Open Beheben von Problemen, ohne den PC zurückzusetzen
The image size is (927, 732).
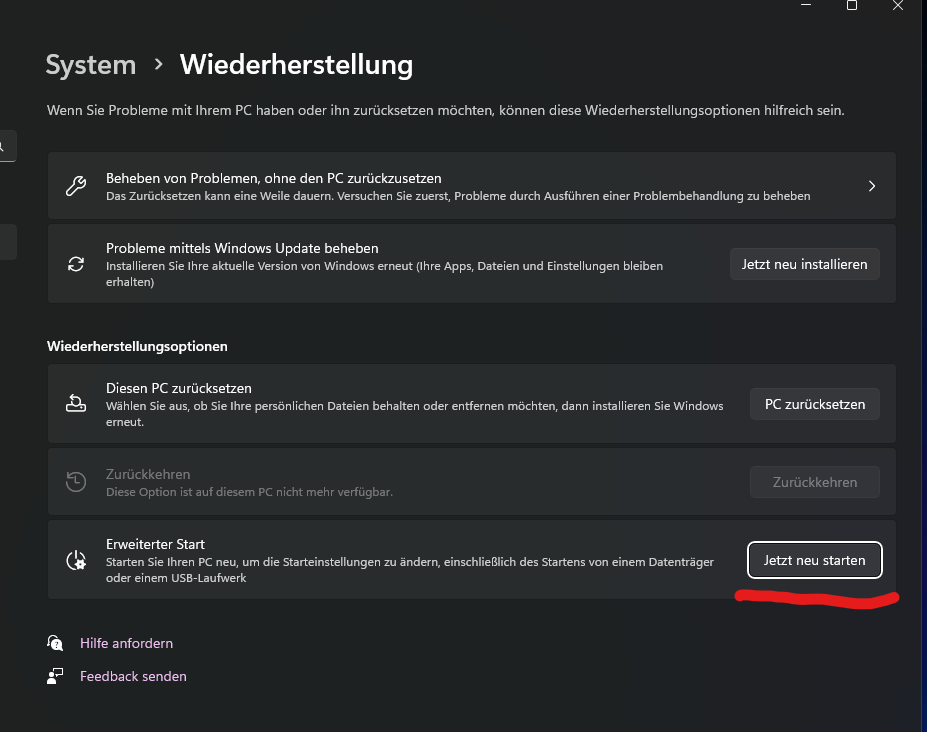472,186
